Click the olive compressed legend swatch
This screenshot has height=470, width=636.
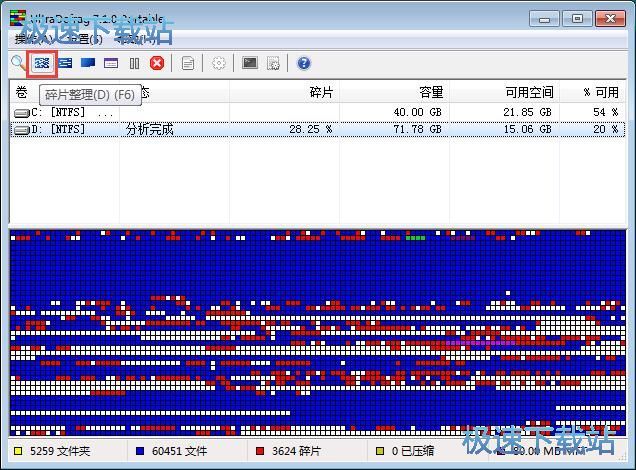[380, 451]
